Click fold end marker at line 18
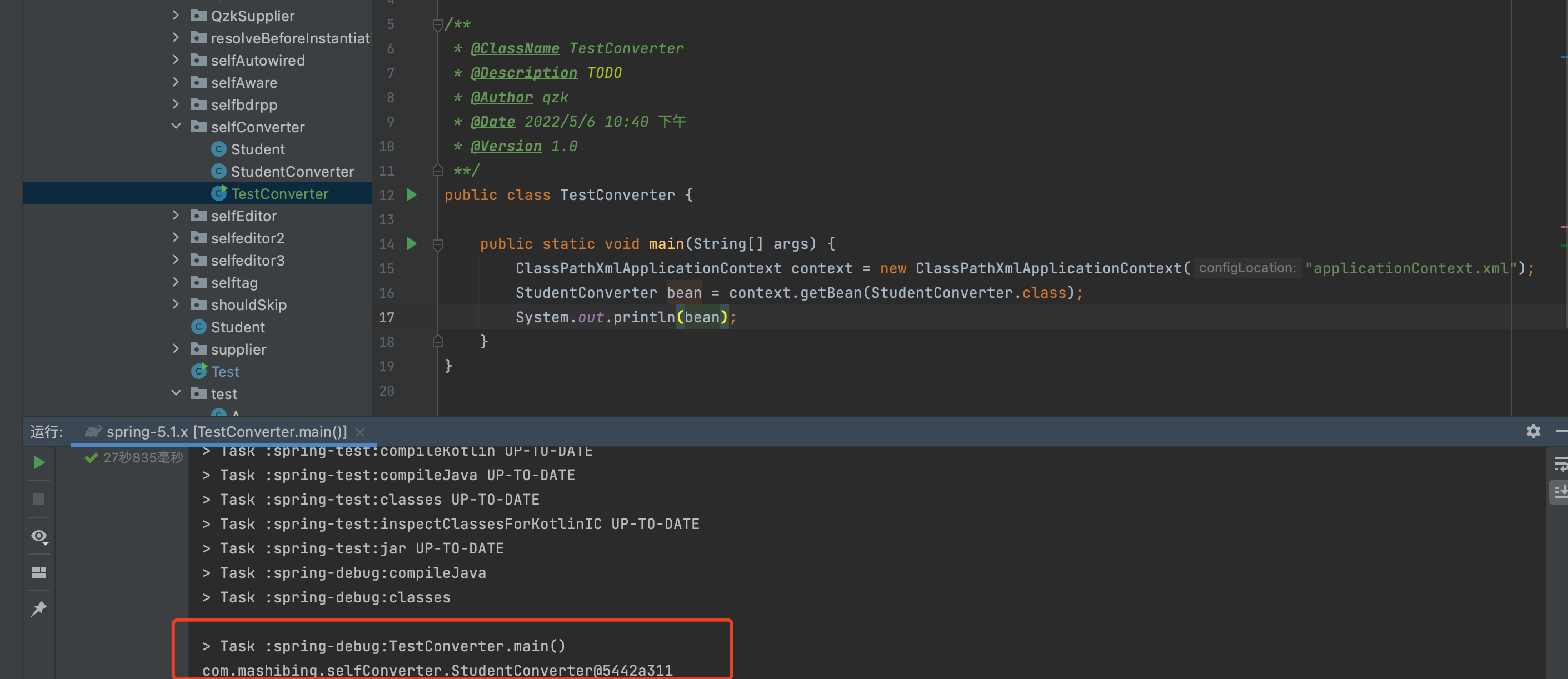The image size is (1568, 679). [x=437, y=342]
